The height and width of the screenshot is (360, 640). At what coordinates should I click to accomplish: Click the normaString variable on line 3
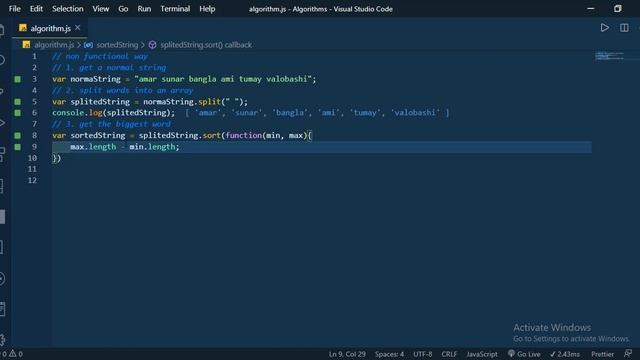click(96, 79)
